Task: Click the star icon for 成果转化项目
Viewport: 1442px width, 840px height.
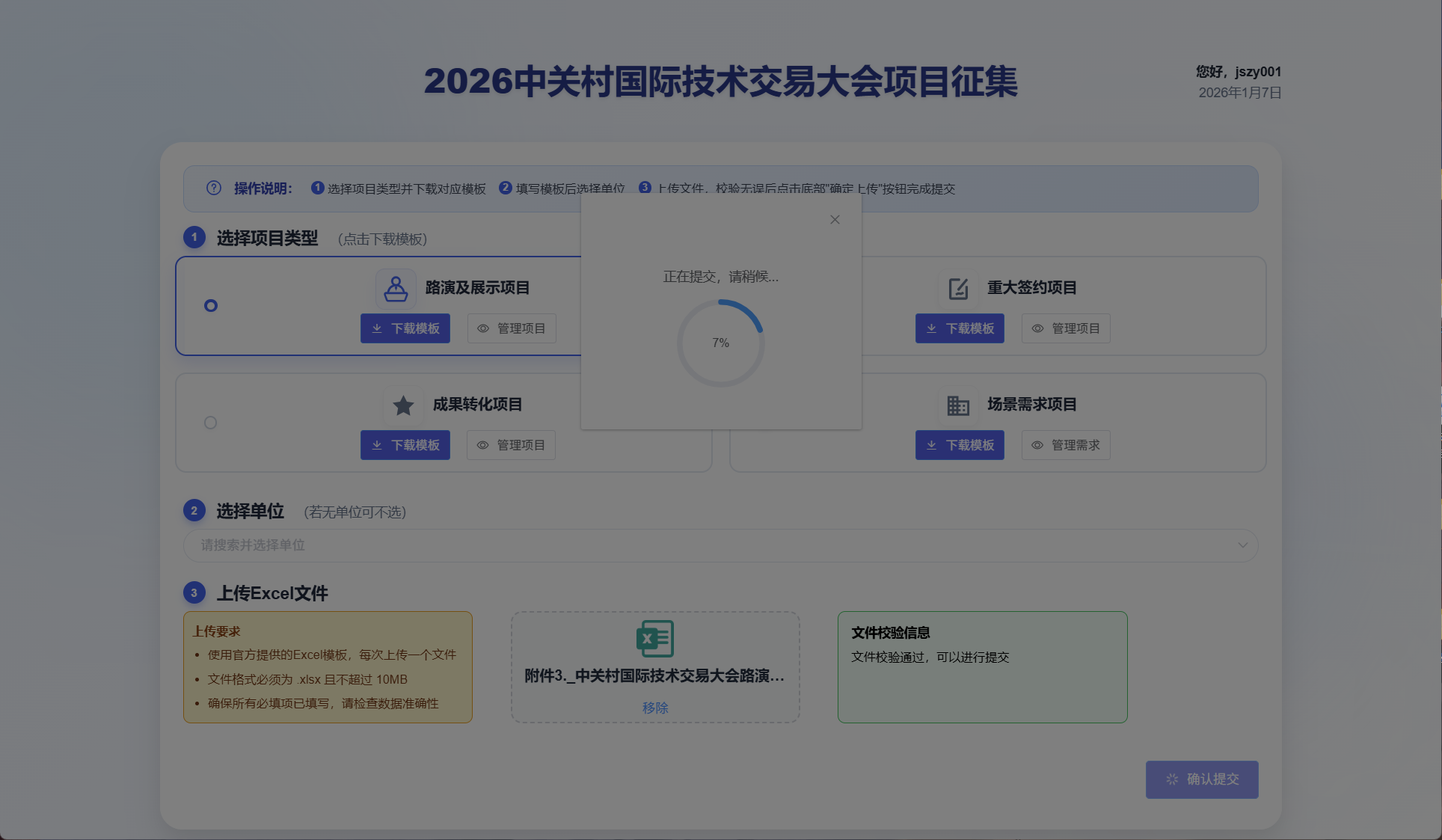Action: [x=403, y=405]
